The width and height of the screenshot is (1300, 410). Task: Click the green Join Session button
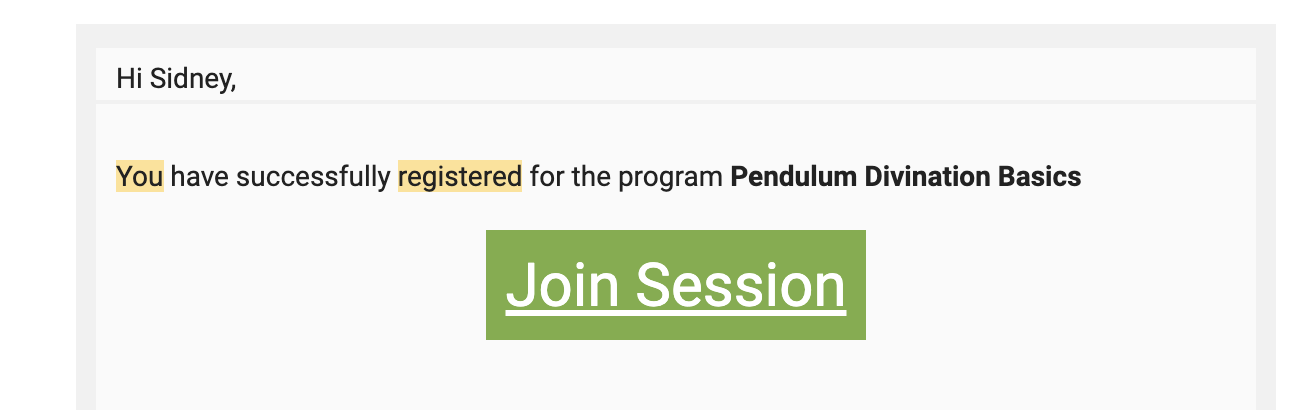pos(676,285)
